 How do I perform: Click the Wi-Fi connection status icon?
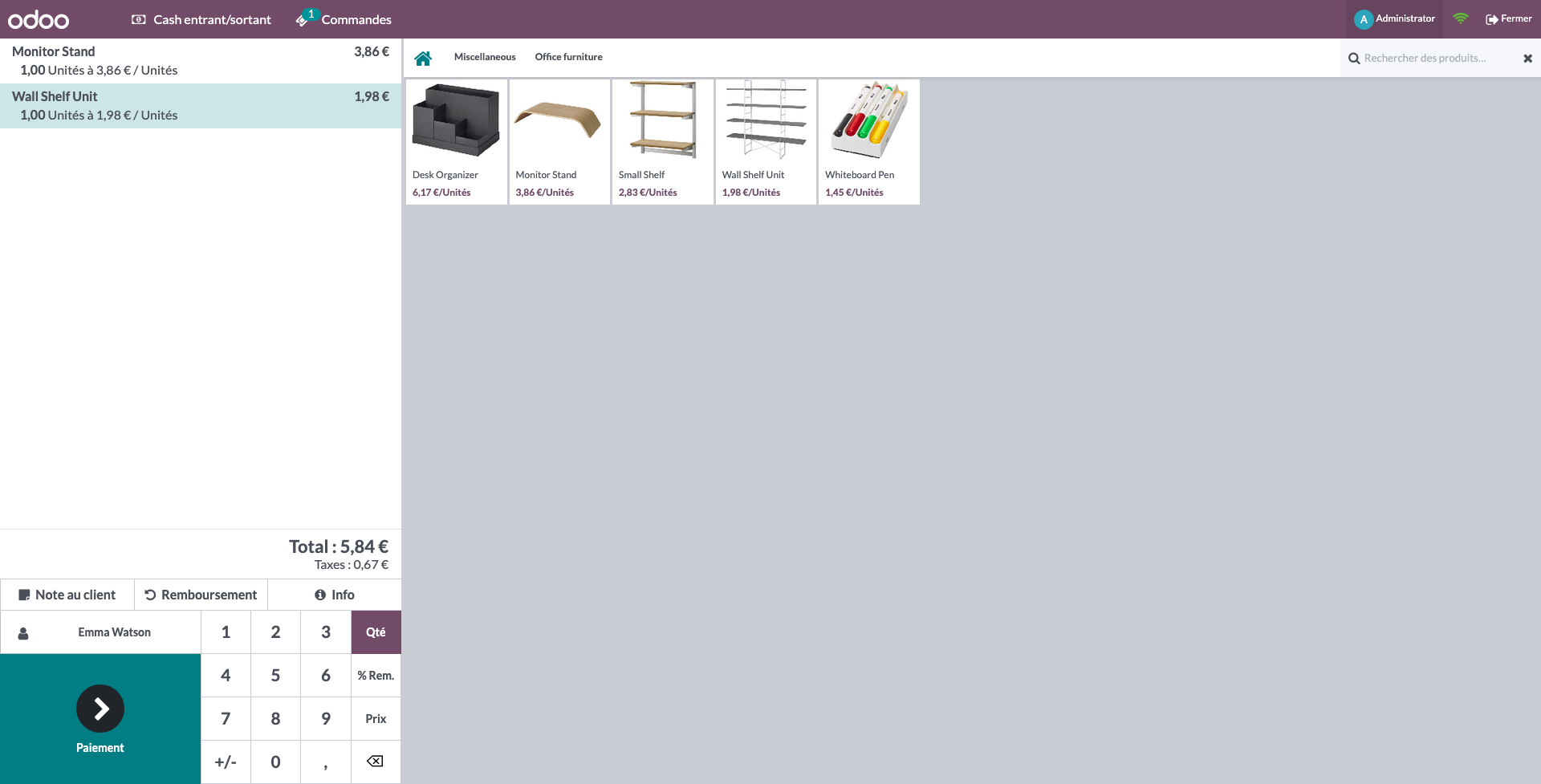(1460, 18)
